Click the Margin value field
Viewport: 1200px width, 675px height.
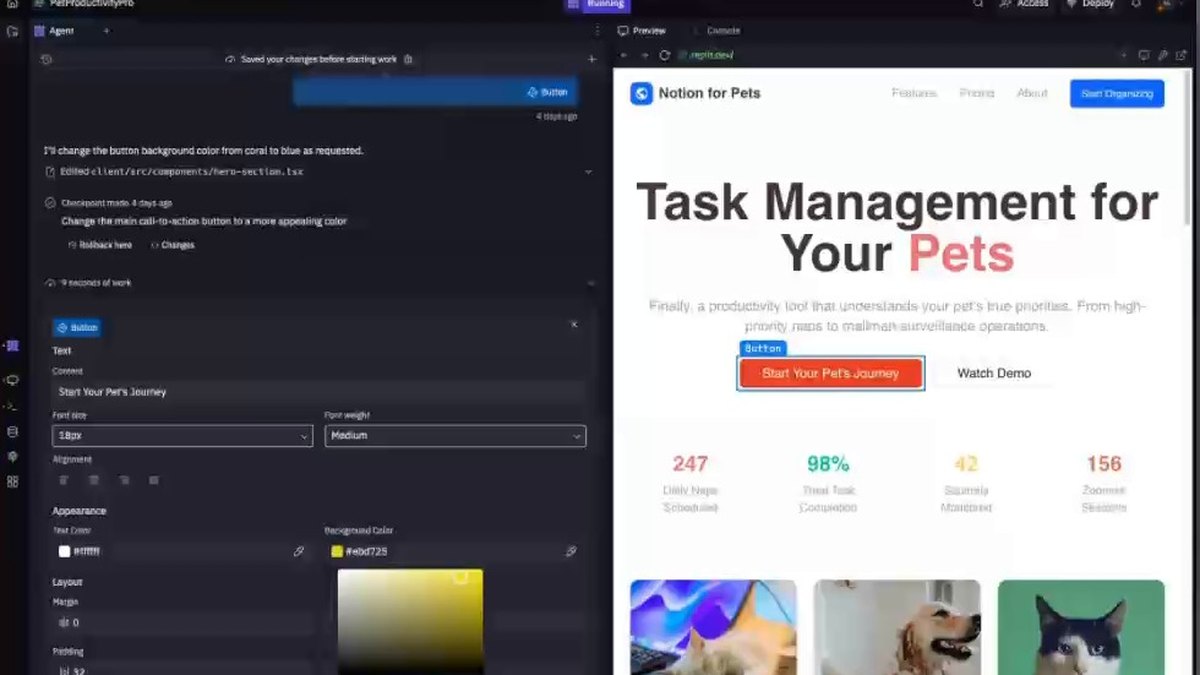[x=182, y=622]
